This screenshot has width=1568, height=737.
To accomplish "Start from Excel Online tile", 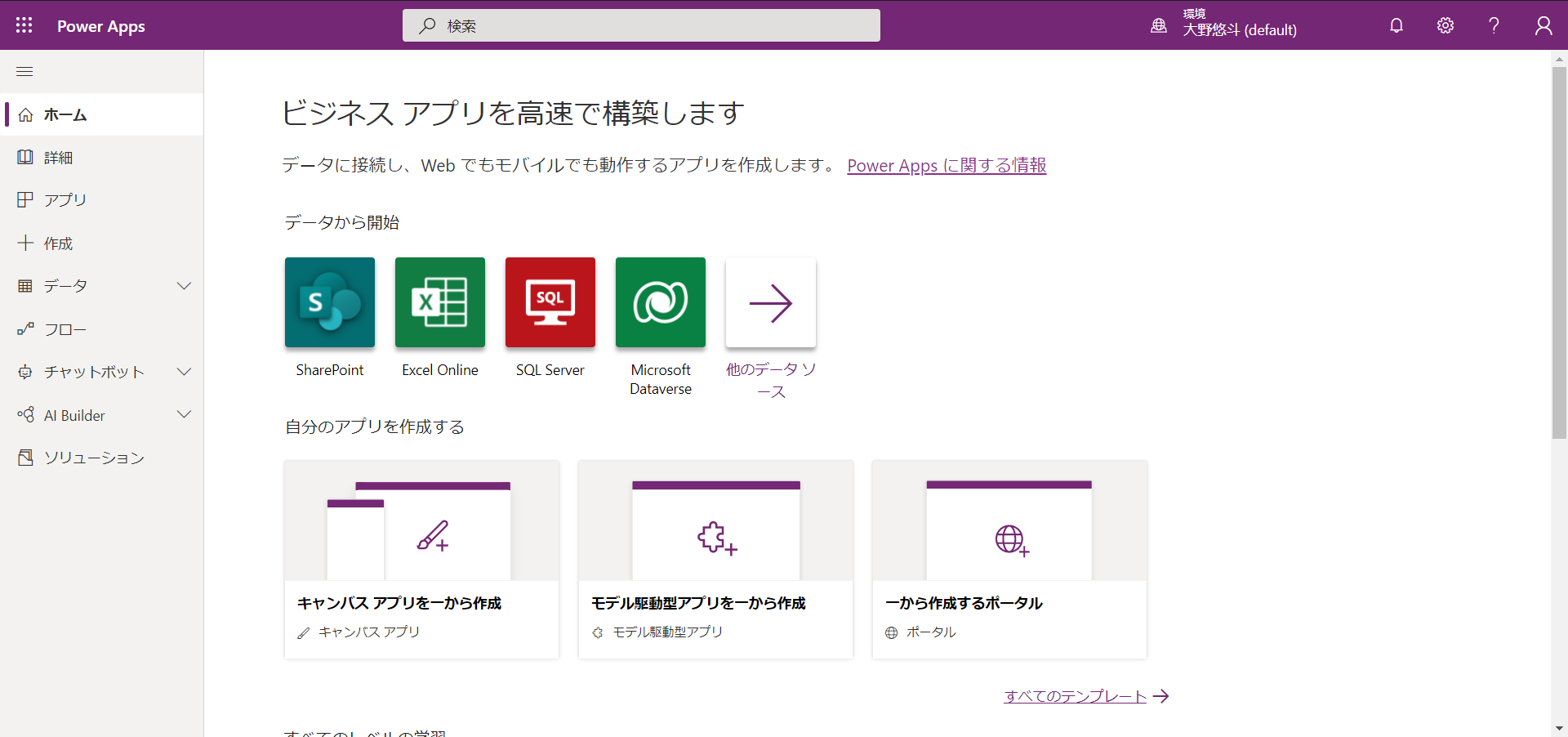I will point(440,302).
